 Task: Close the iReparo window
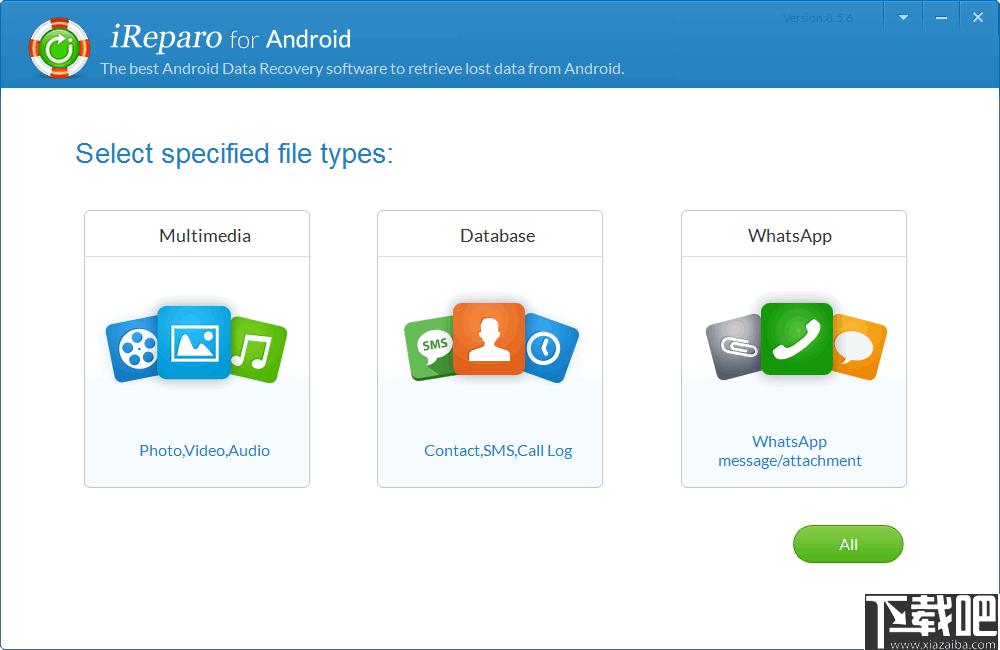tap(978, 17)
